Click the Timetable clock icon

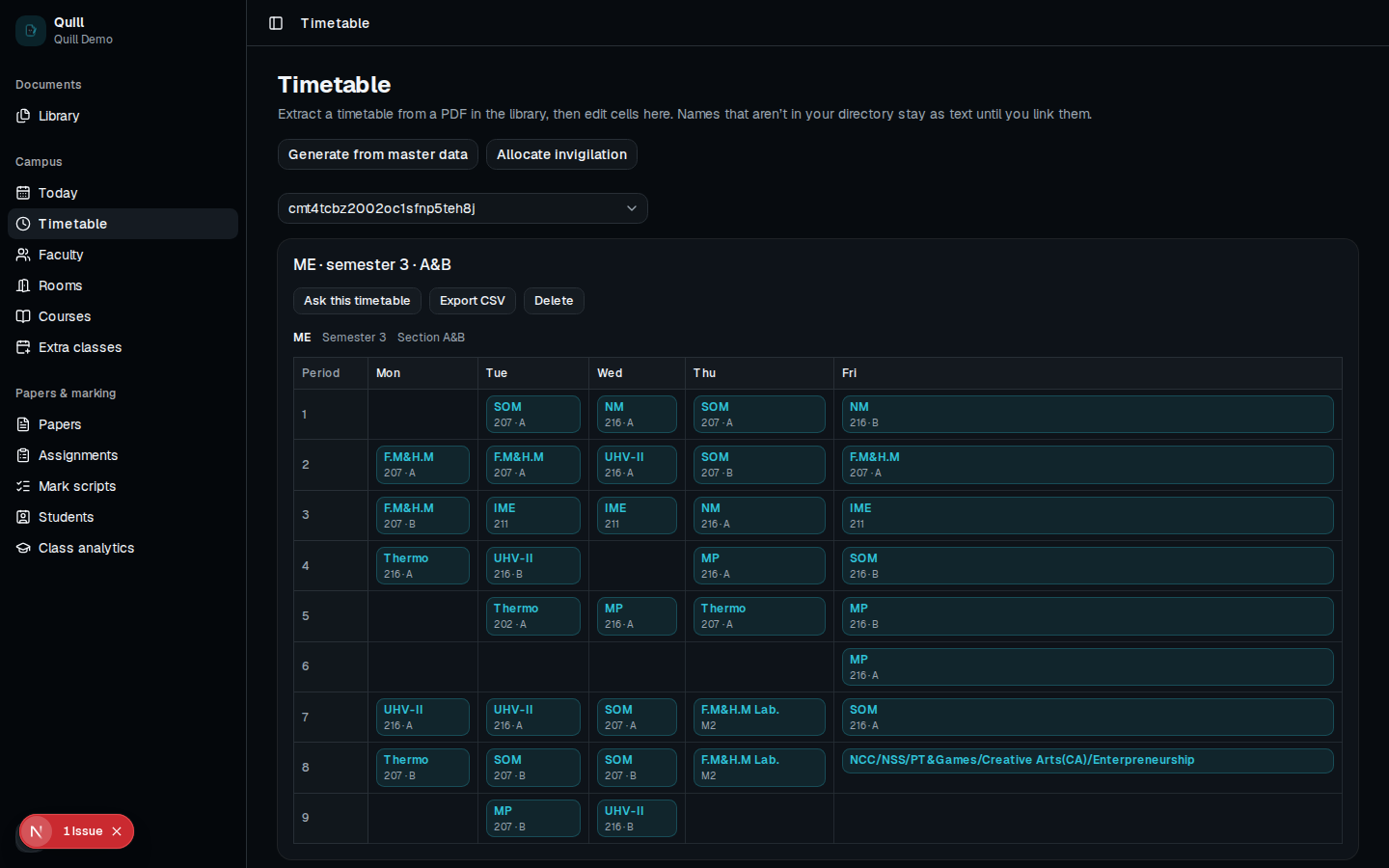[x=23, y=224]
